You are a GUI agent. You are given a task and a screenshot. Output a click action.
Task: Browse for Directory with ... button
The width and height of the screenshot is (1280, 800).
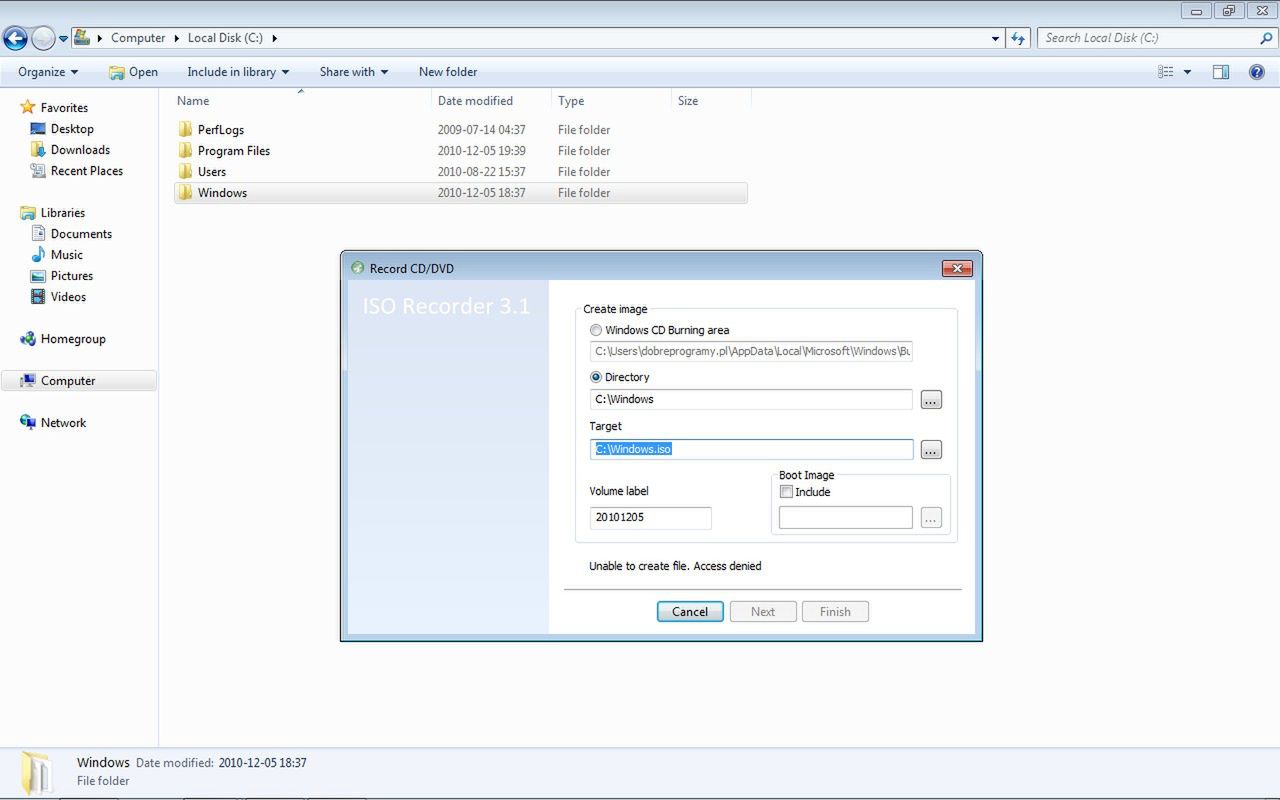[931, 400]
